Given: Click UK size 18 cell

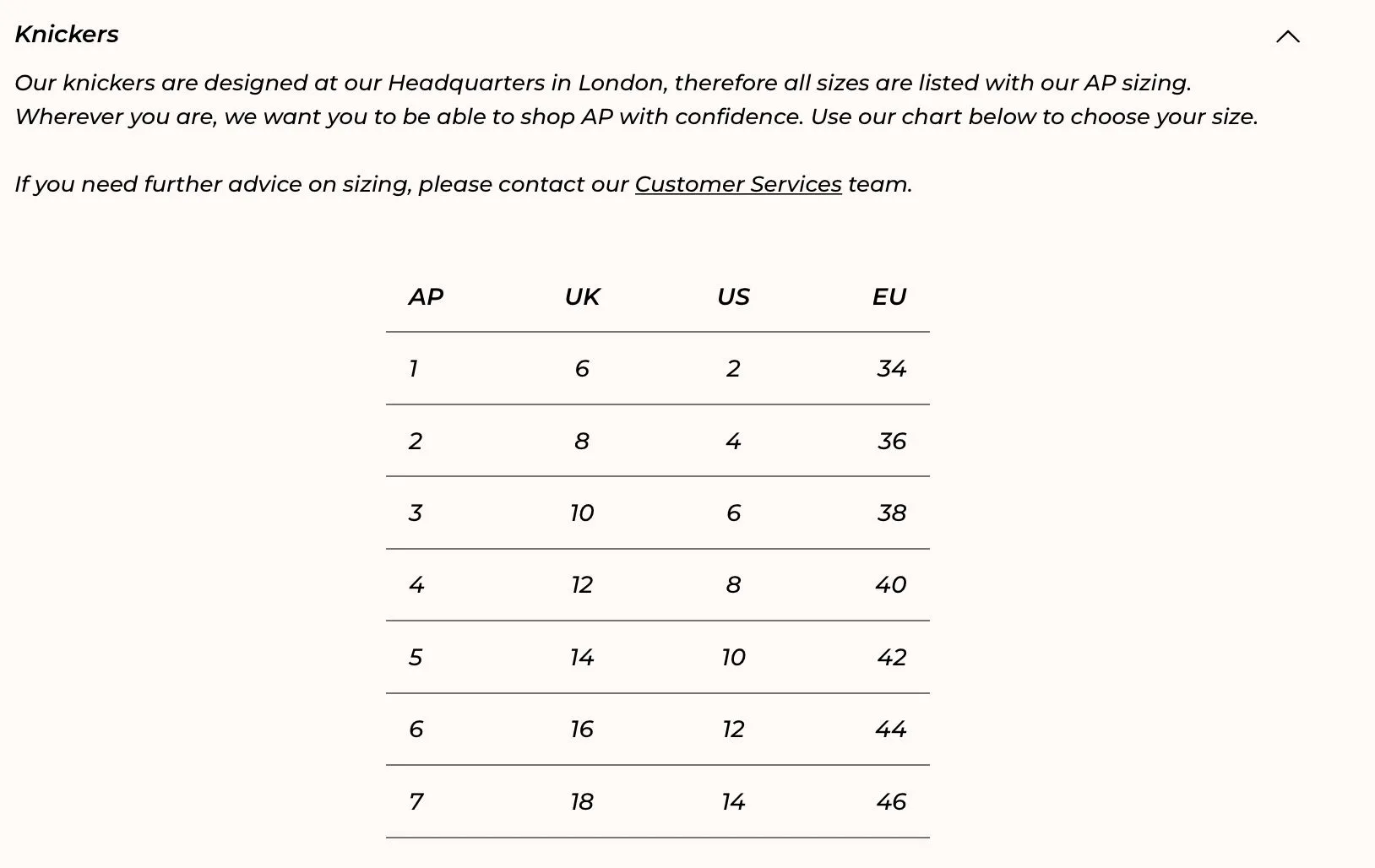Looking at the screenshot, I should pos(582,802).
